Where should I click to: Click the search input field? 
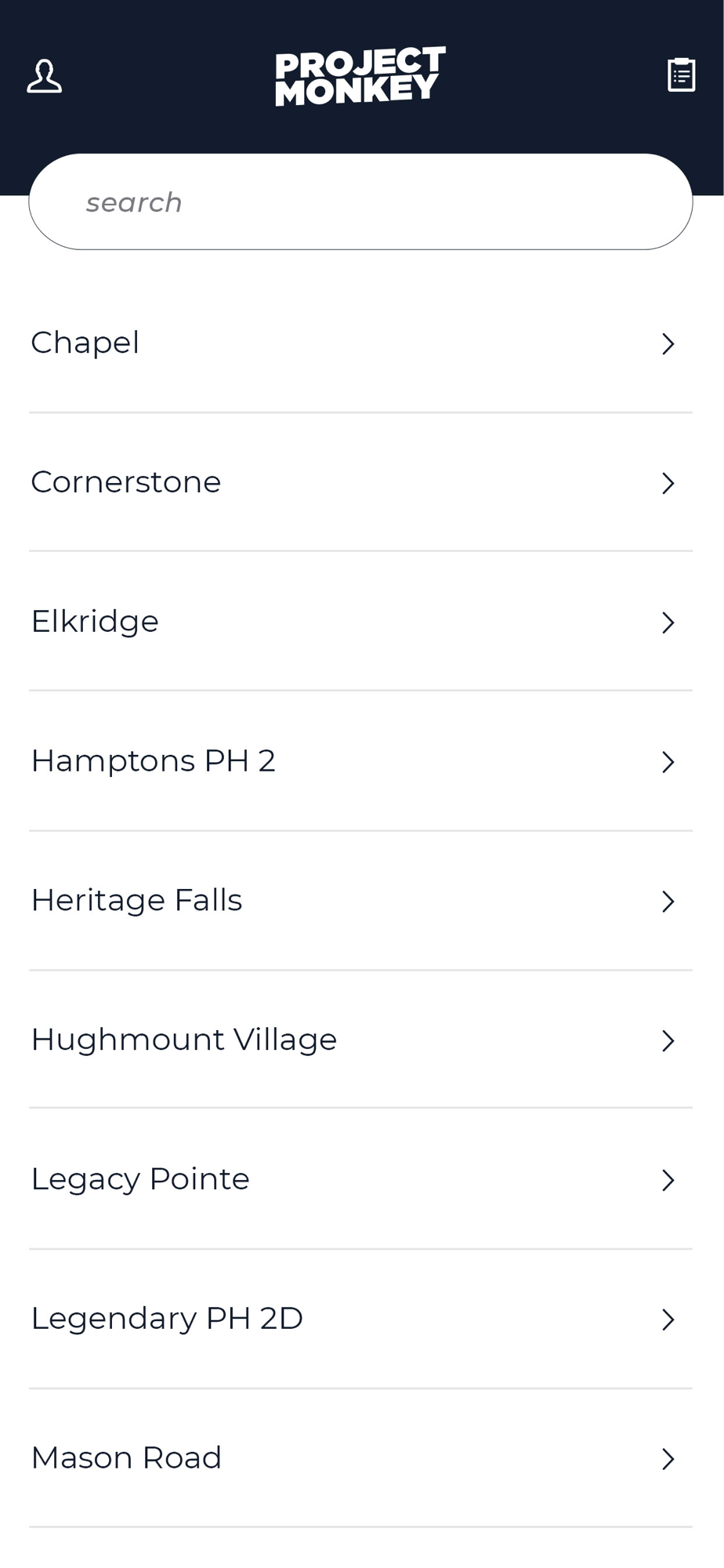coord(360,202)
